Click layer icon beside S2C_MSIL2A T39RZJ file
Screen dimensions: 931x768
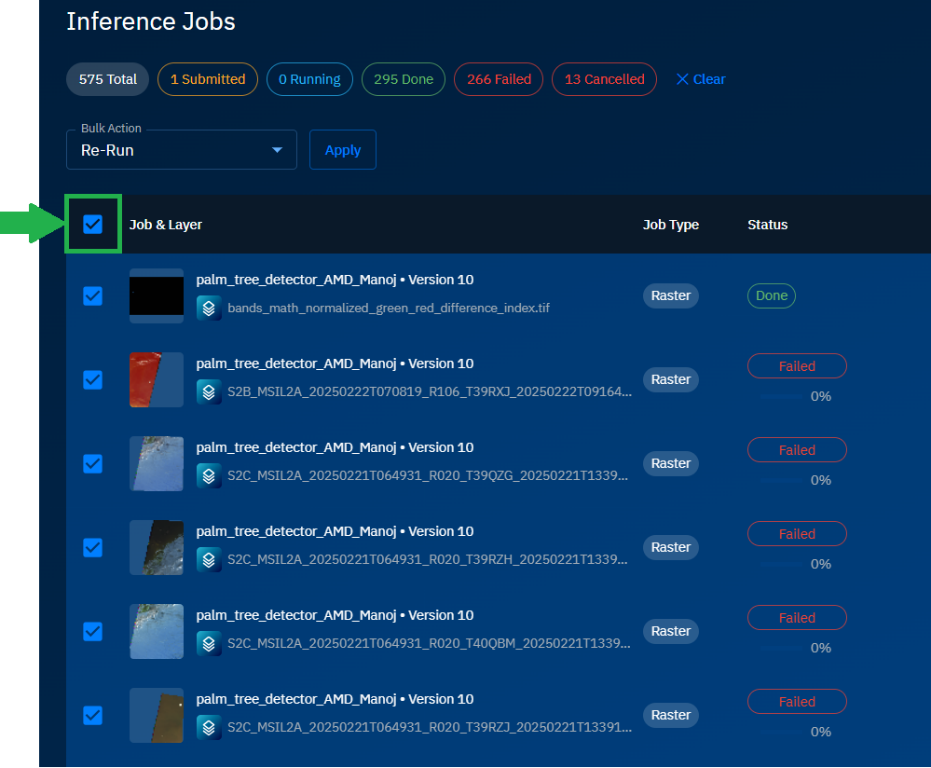[208, 727]
